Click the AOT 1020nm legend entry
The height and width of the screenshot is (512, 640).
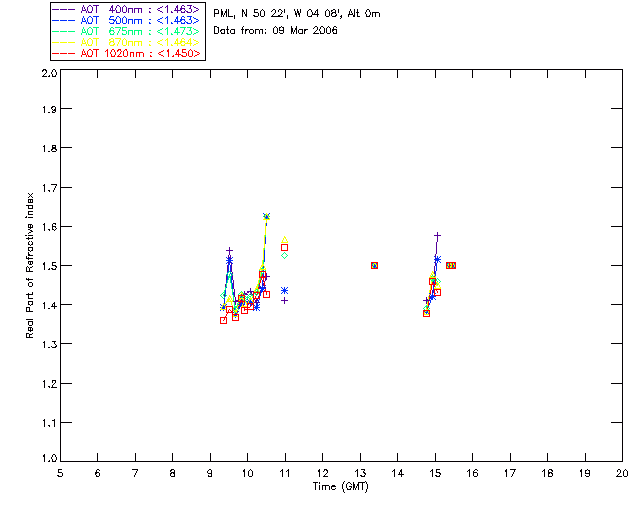pyautogui.click(x=127, y=53)
